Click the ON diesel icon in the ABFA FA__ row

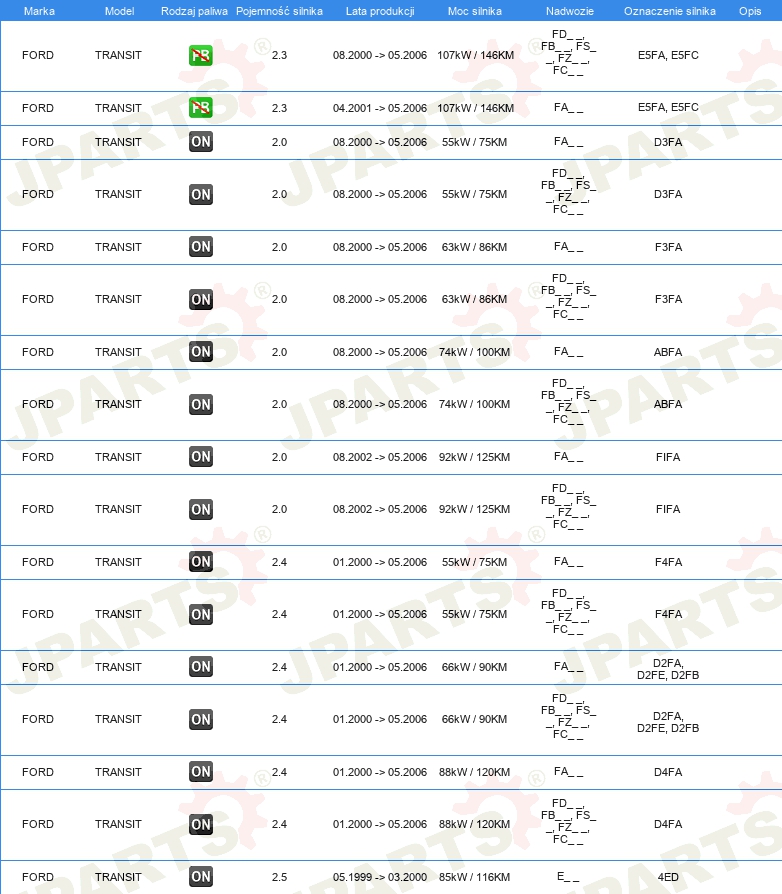pyautogui.click(x=201, y=352)
